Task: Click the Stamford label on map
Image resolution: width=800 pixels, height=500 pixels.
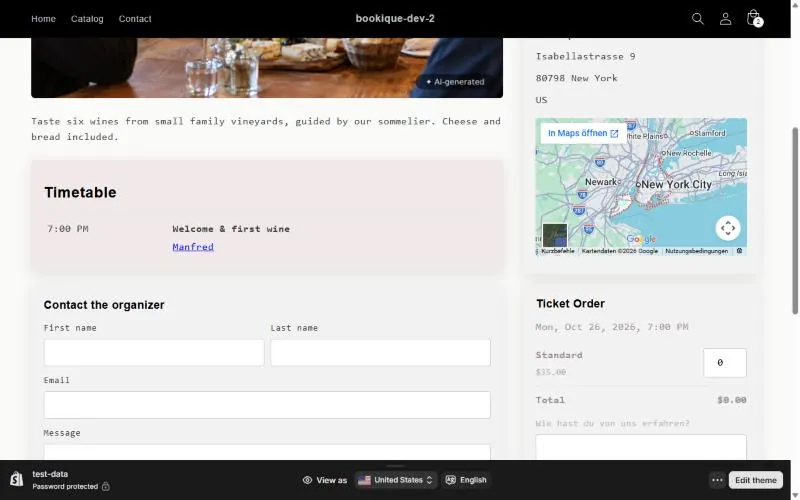Action: pos(710,133)
